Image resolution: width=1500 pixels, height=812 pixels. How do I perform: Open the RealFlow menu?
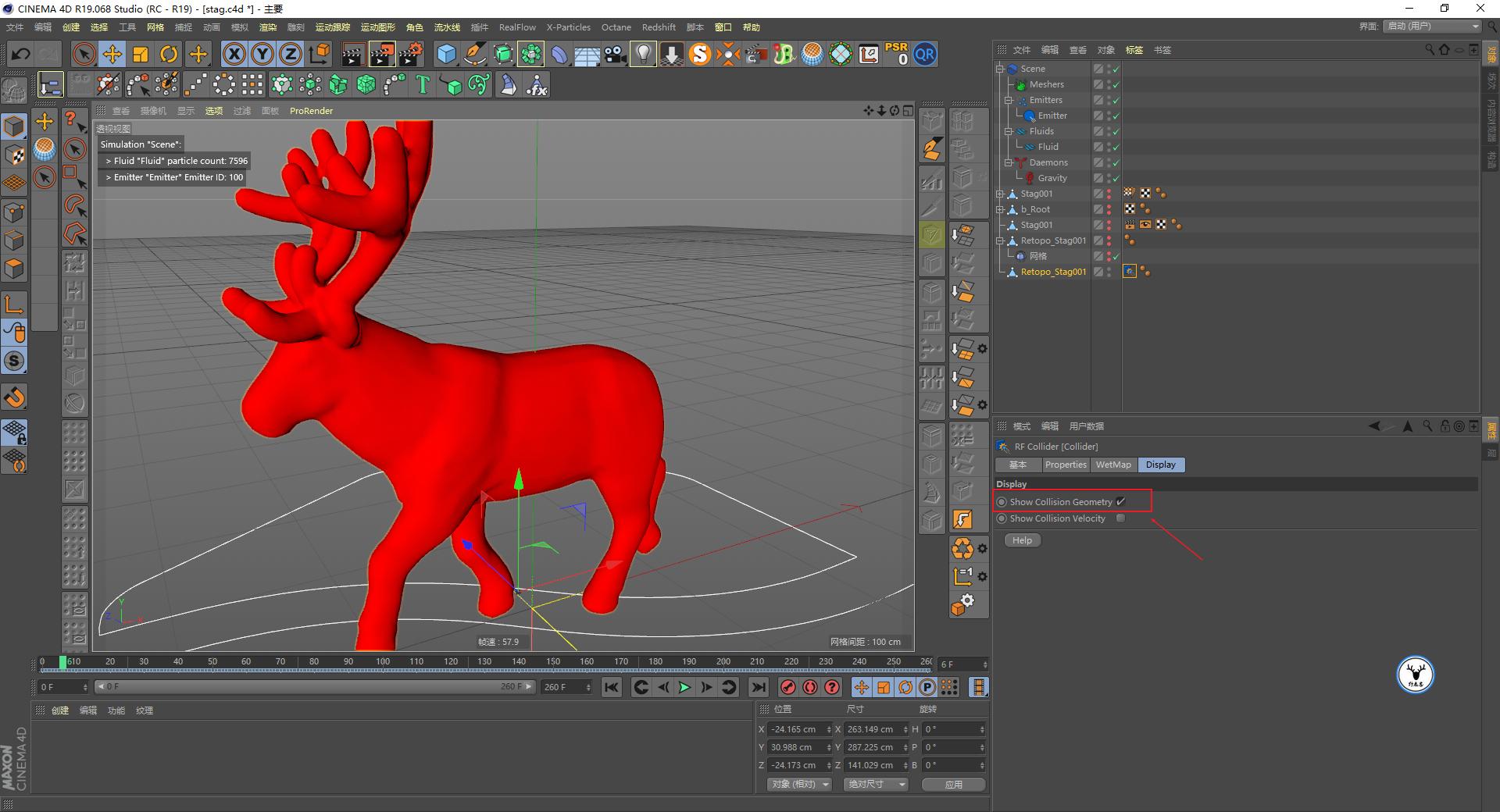[517, 27]
